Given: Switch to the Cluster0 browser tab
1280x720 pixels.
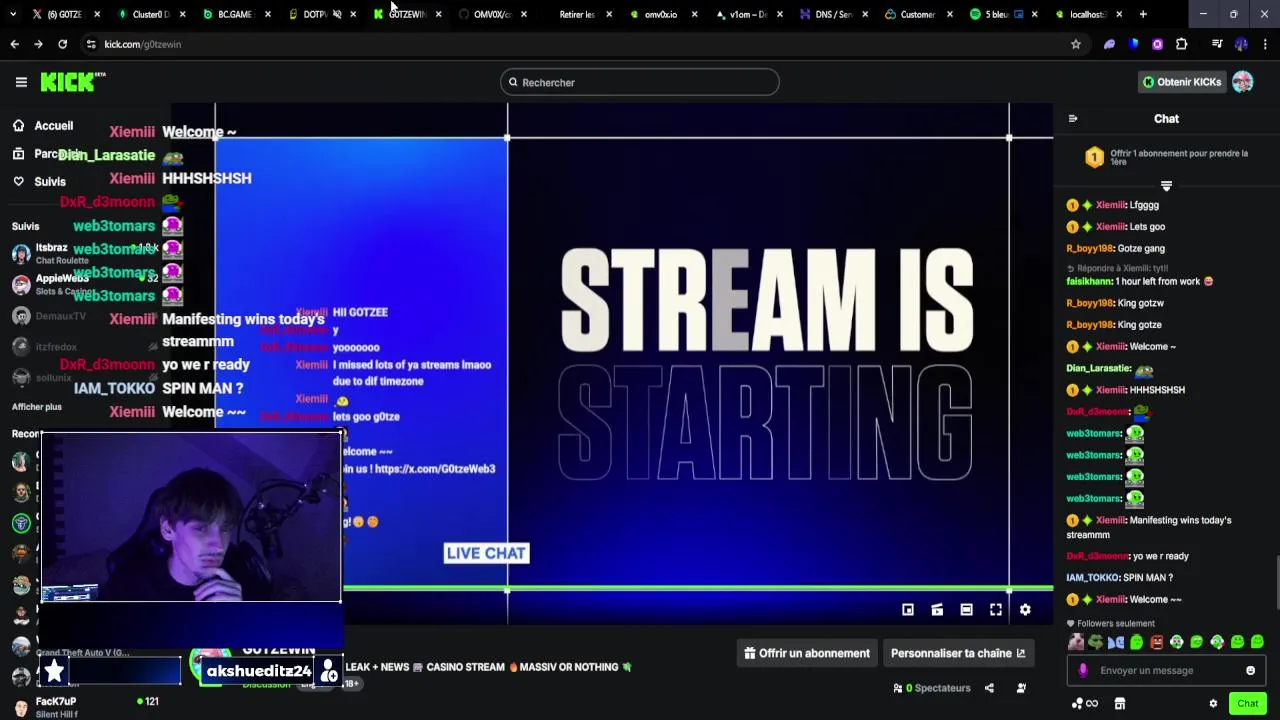Looking at the screenshot, I should [x=150, y=14].
